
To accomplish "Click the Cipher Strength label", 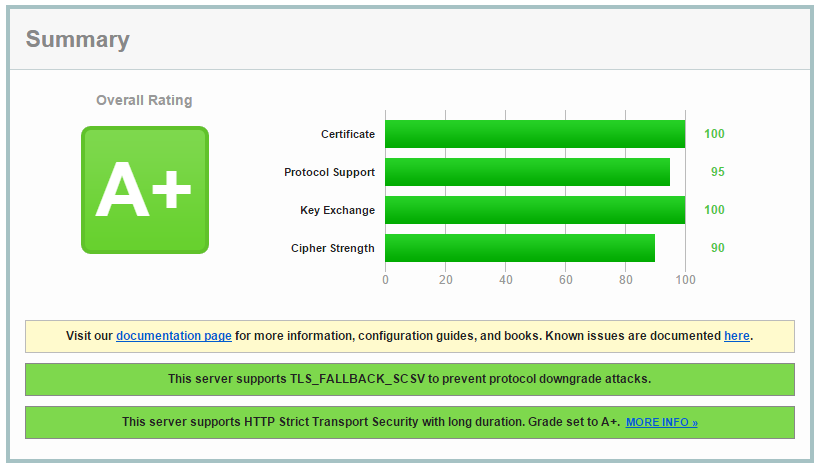I will click(x=332, y=248).
